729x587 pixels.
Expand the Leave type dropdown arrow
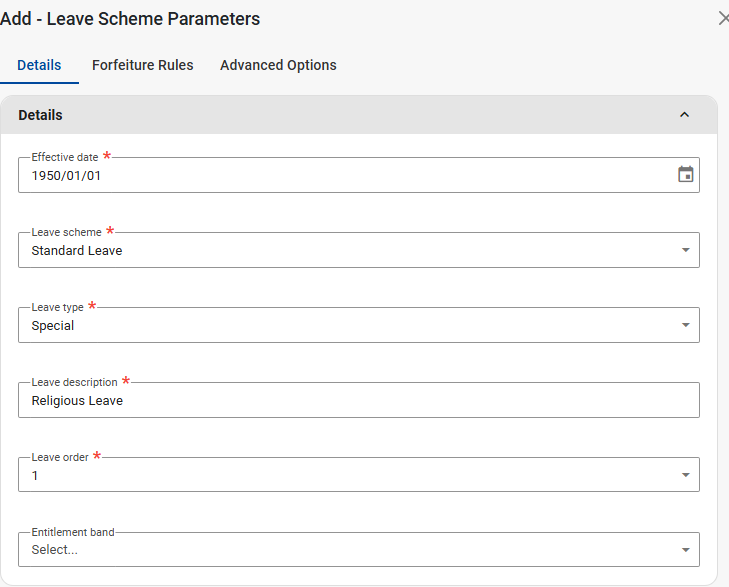[685, 325]
